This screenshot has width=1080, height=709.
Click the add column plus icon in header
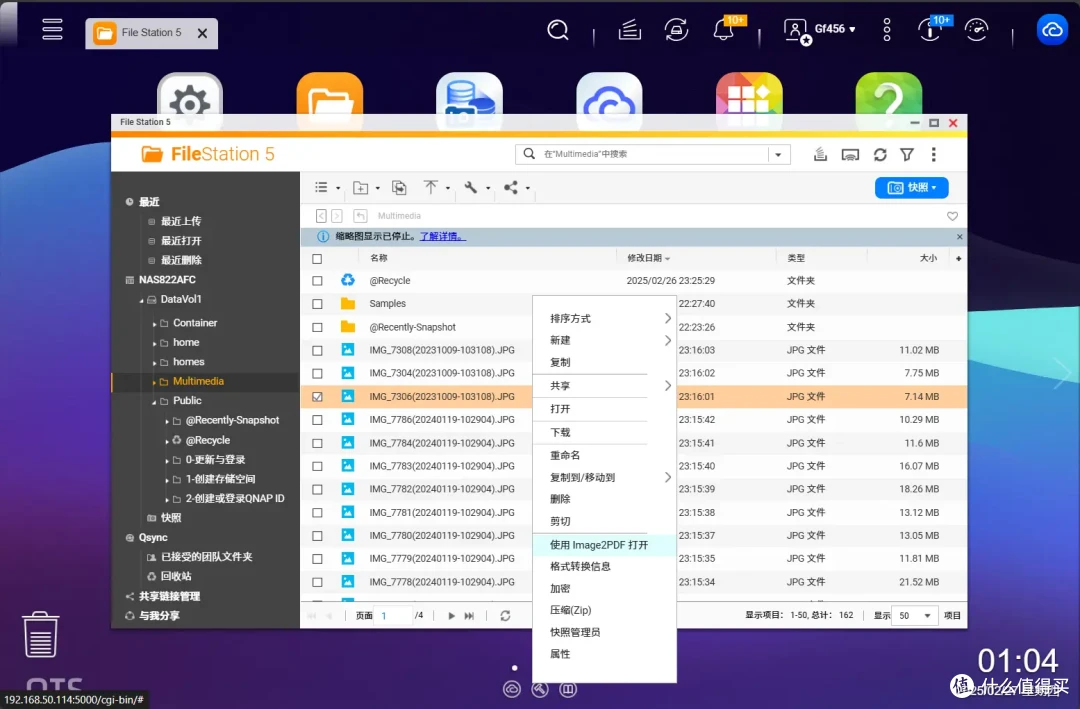coord(958,258)
